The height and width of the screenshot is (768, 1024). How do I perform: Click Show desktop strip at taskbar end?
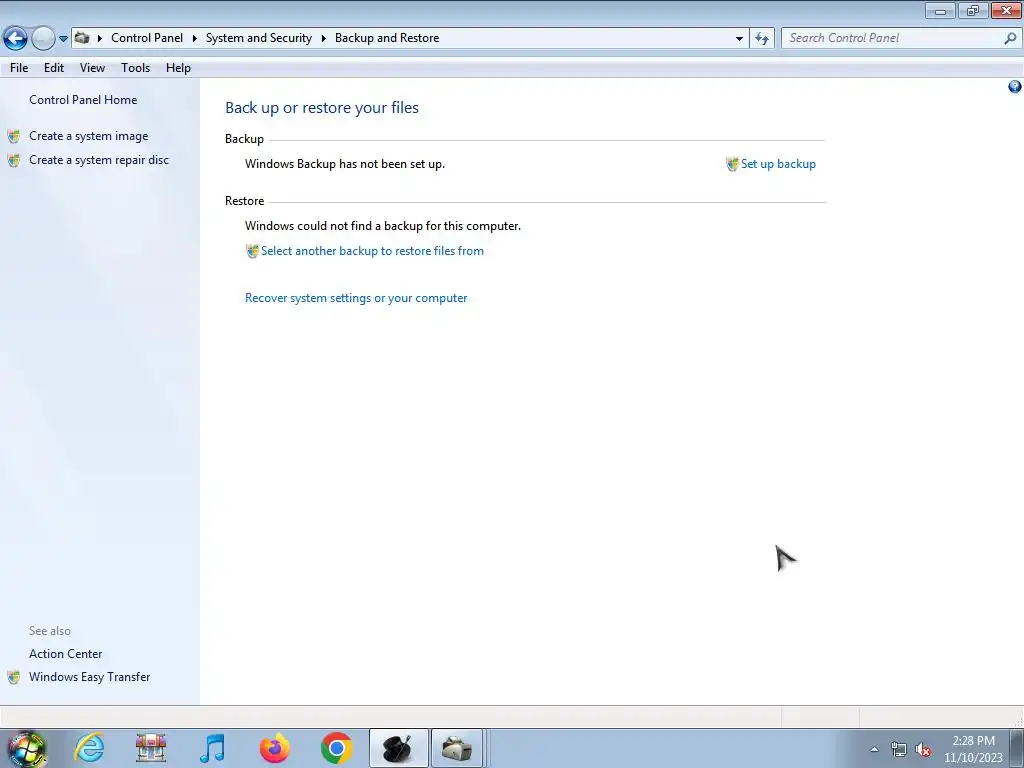click(1016, 748)
